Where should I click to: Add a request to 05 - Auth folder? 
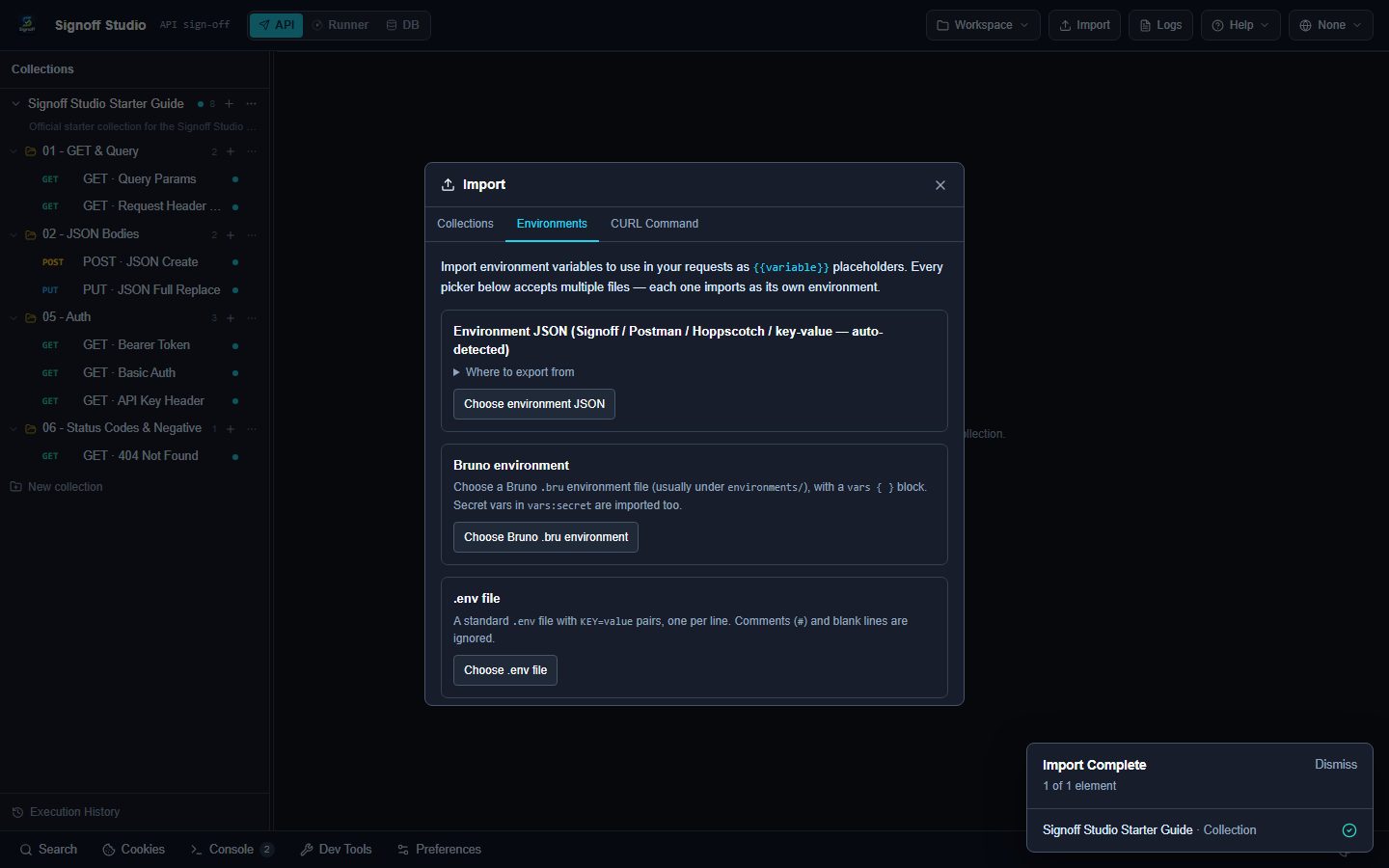(x=231, y=318)
